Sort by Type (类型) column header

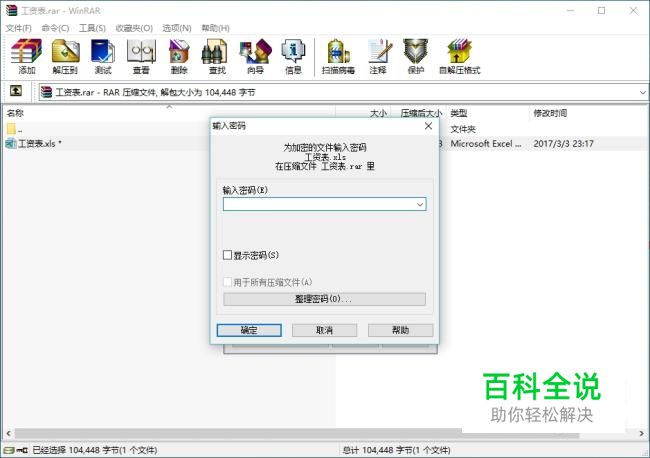pos(488,113)
